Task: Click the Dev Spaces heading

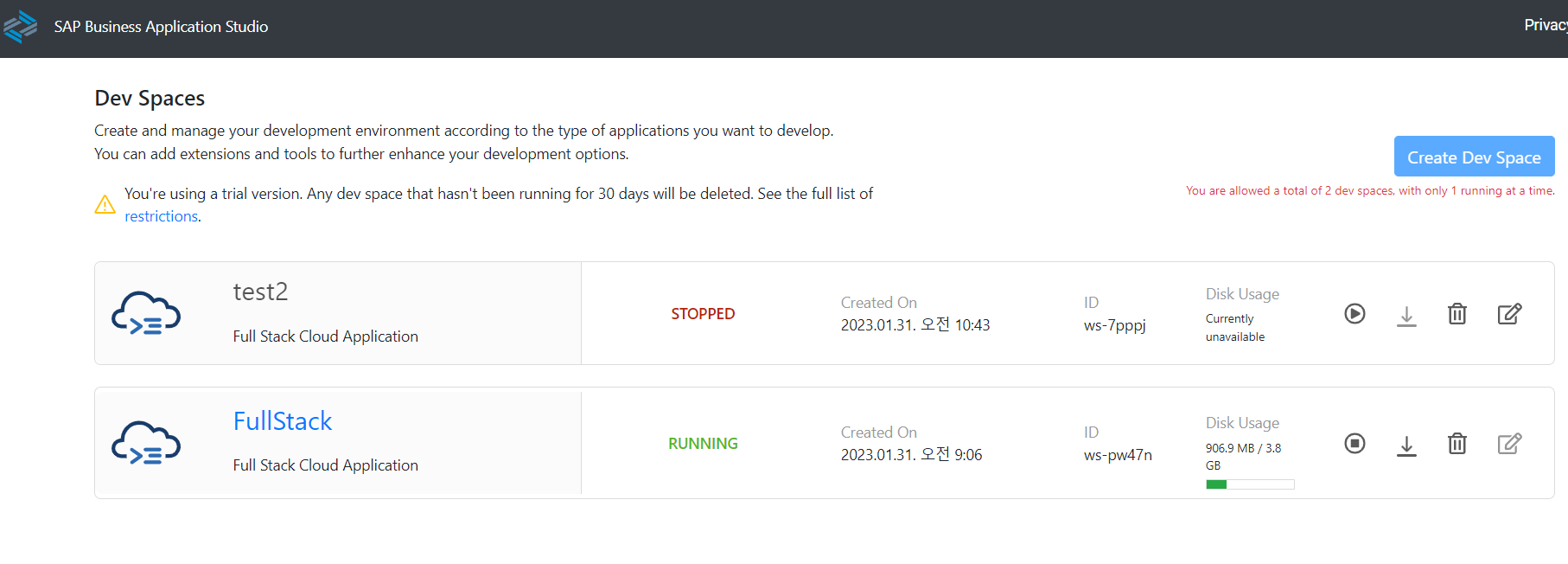Action: (x=150, y=99)
